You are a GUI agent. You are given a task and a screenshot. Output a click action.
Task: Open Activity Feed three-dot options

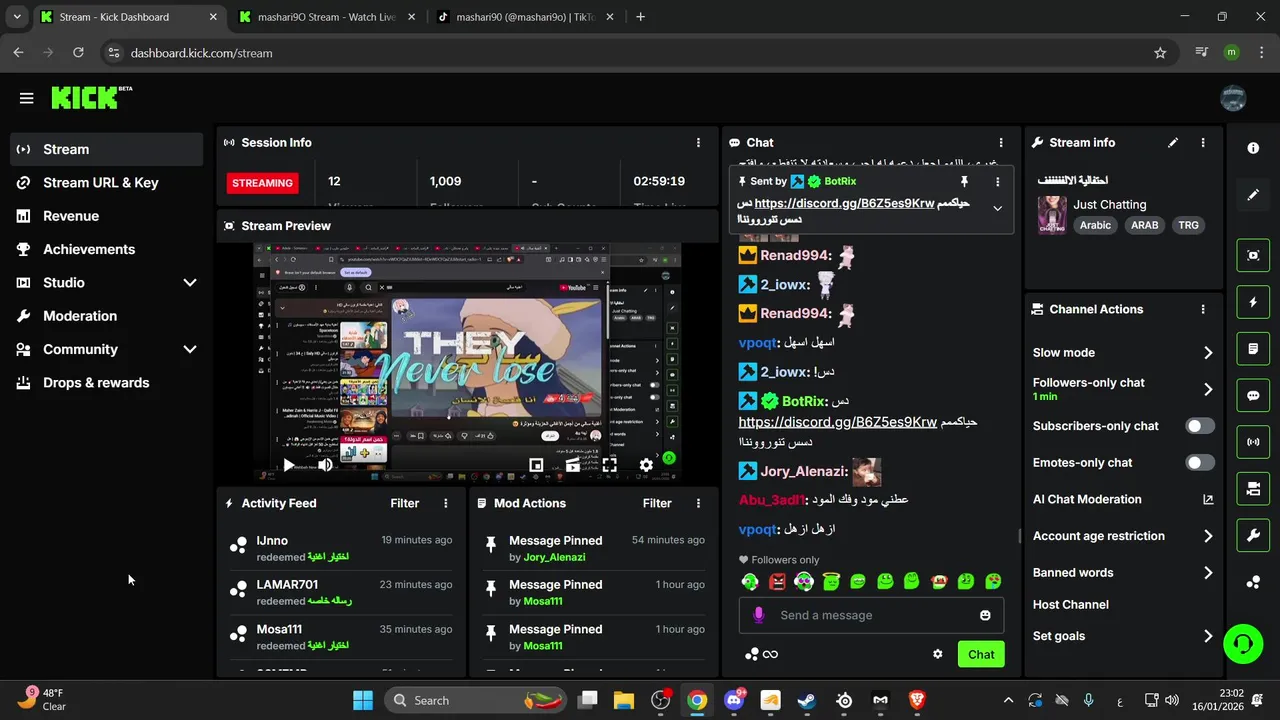[x=446, y=503]
